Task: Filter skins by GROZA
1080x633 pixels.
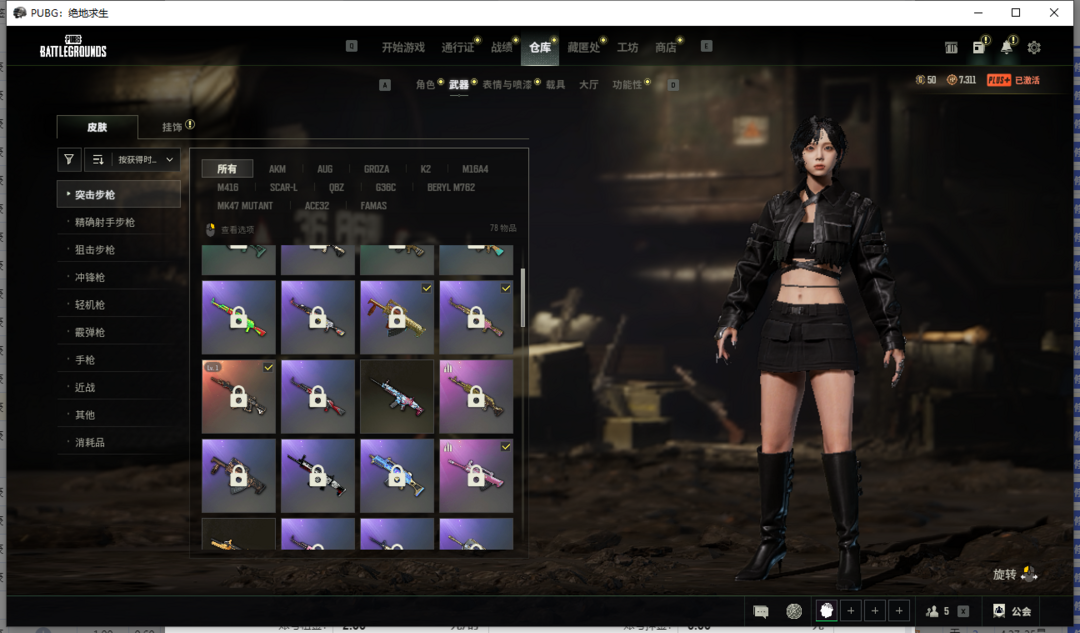Action: click(376, 169)
